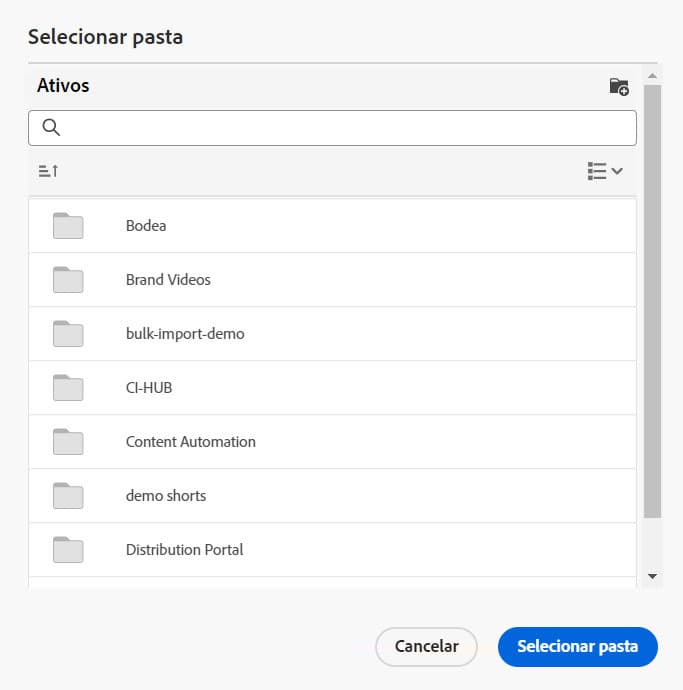Confirm with the Selecionar pasta button
Screen dimensions: 683x690
[577, 647]
